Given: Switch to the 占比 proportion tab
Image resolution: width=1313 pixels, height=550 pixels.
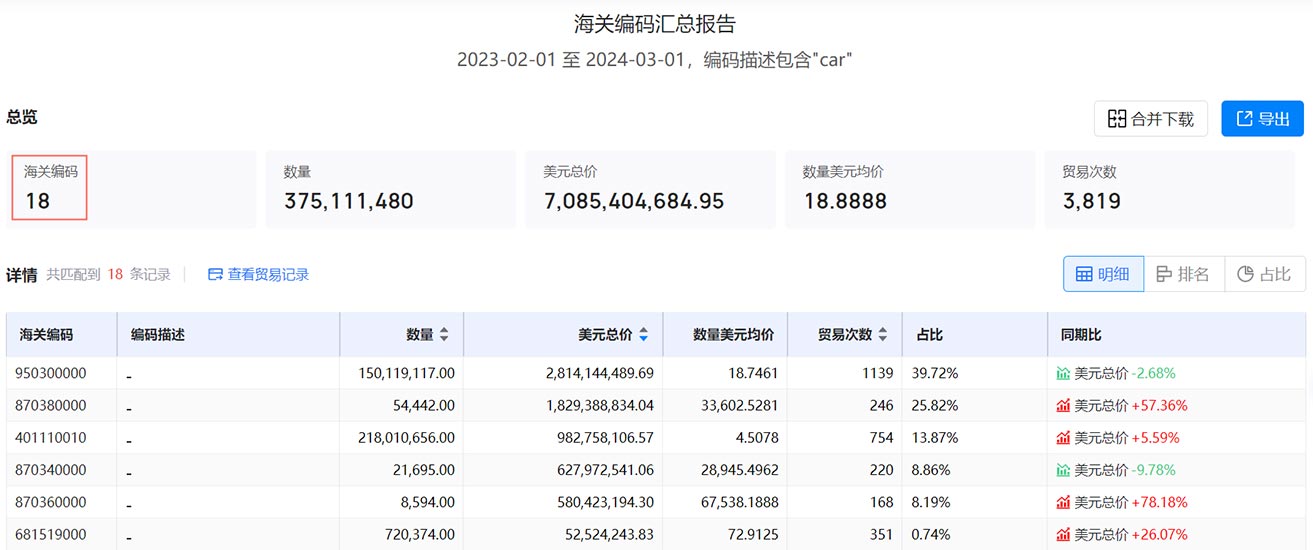Looking at the screenshot, I should (x=1264, y=274).
